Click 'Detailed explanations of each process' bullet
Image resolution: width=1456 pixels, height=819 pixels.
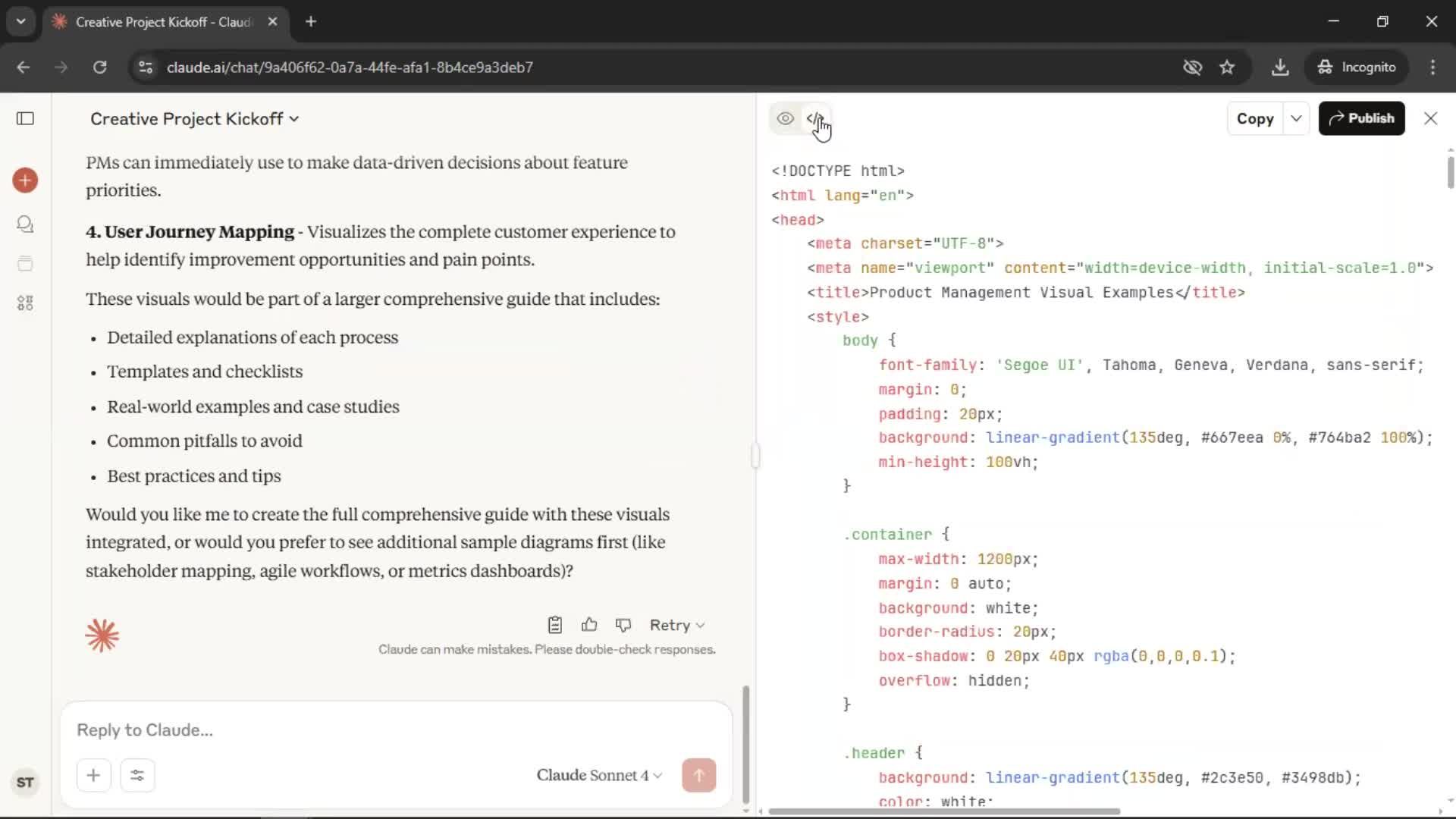[x=253, y=337]
